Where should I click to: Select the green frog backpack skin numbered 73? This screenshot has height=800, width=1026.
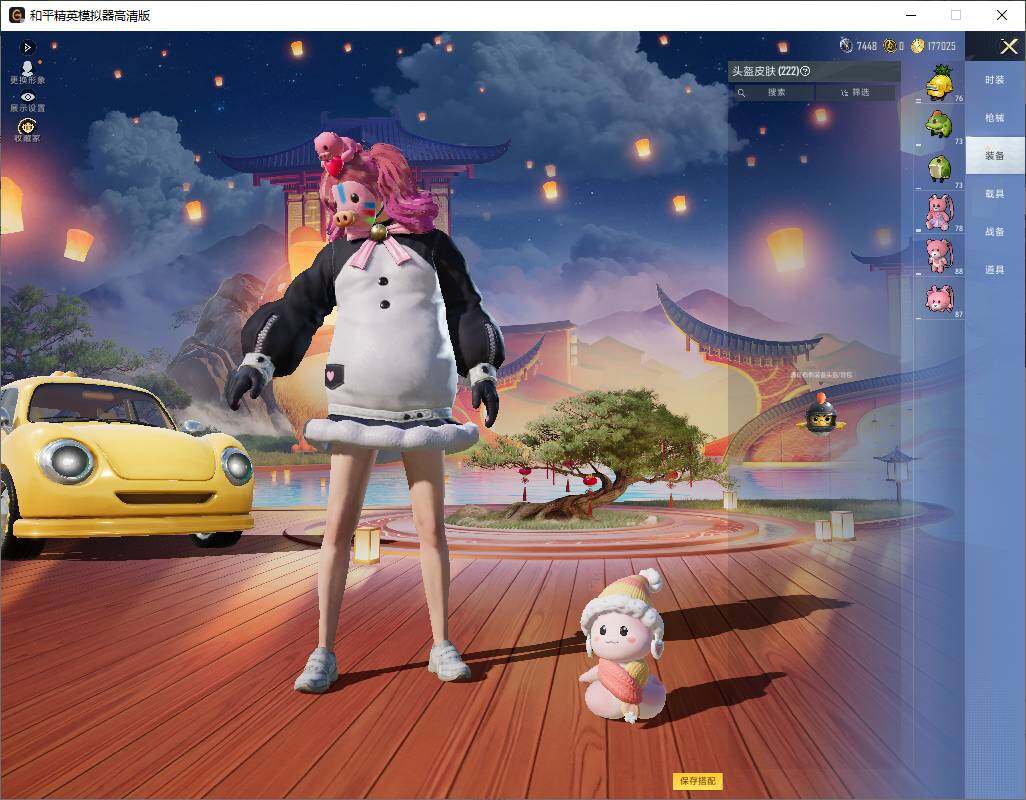pos(940,168)
